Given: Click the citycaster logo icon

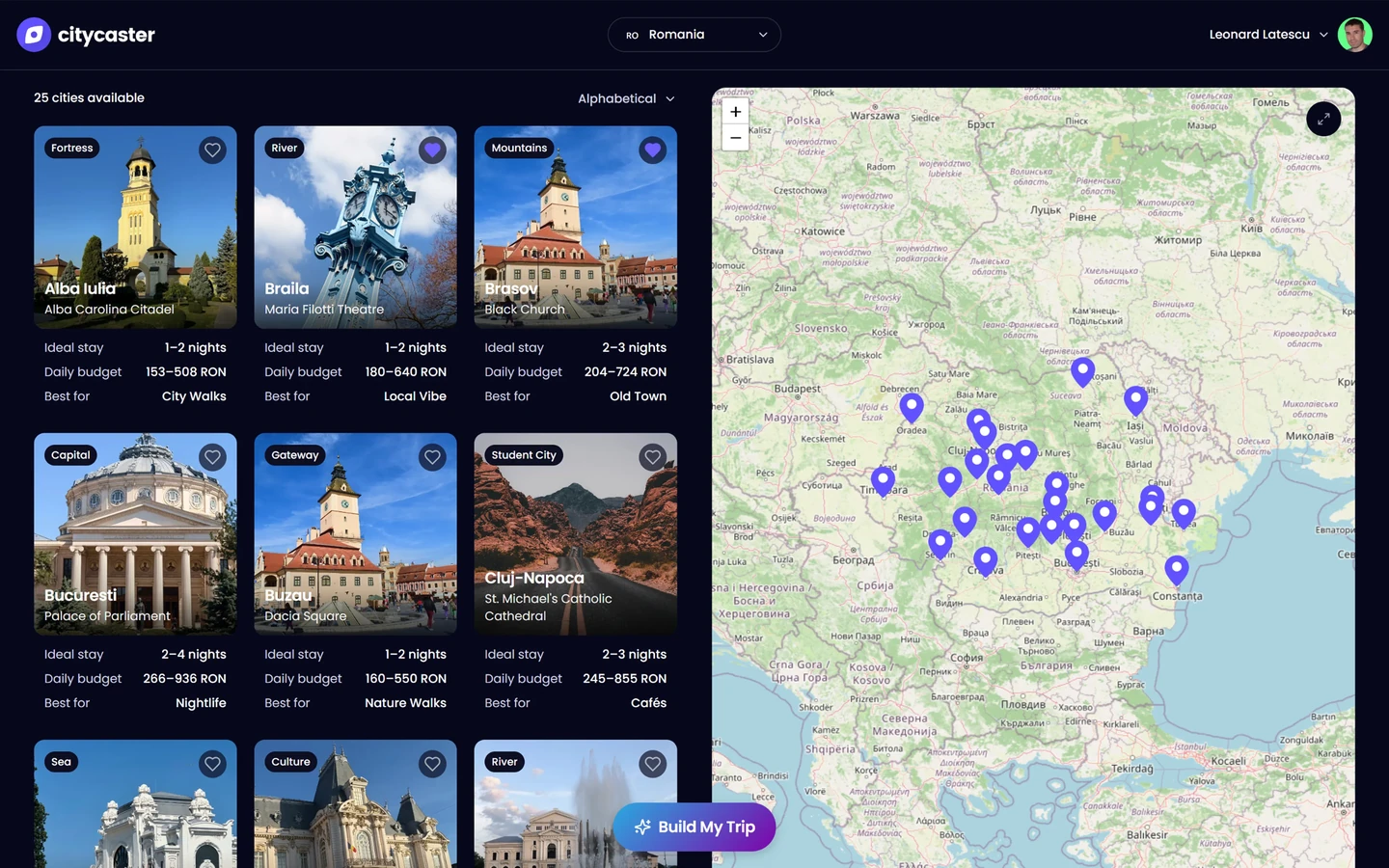Looking at the screenshot, I should pos(34,35).
